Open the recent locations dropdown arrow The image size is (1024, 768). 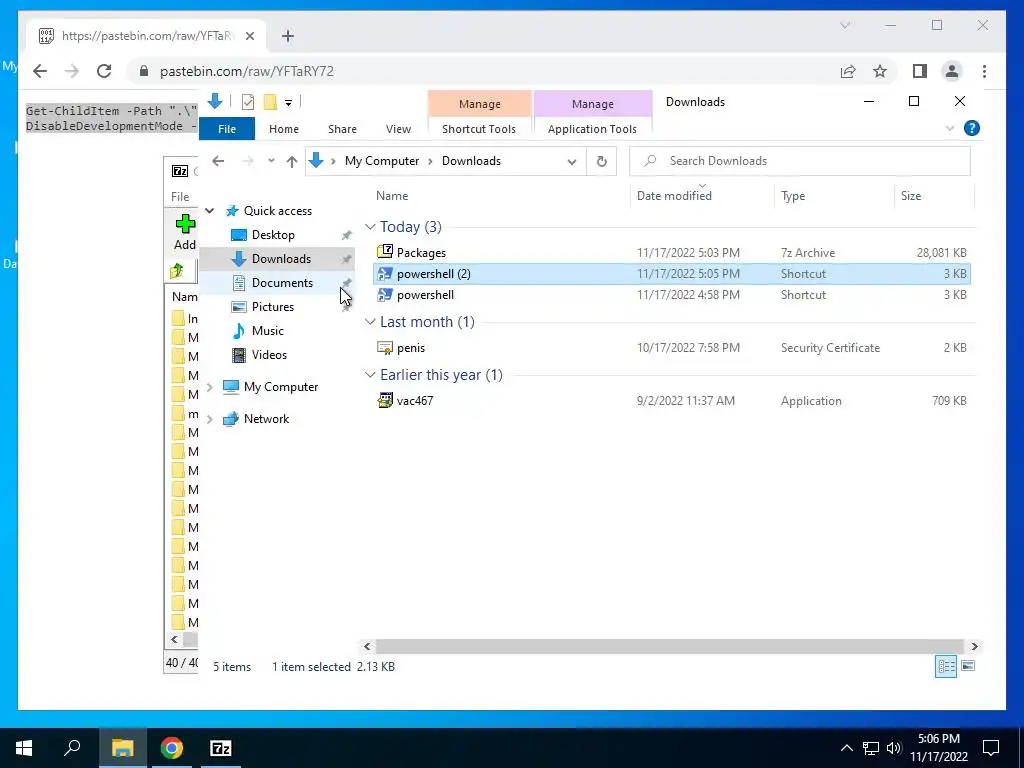tap(271, 161)
